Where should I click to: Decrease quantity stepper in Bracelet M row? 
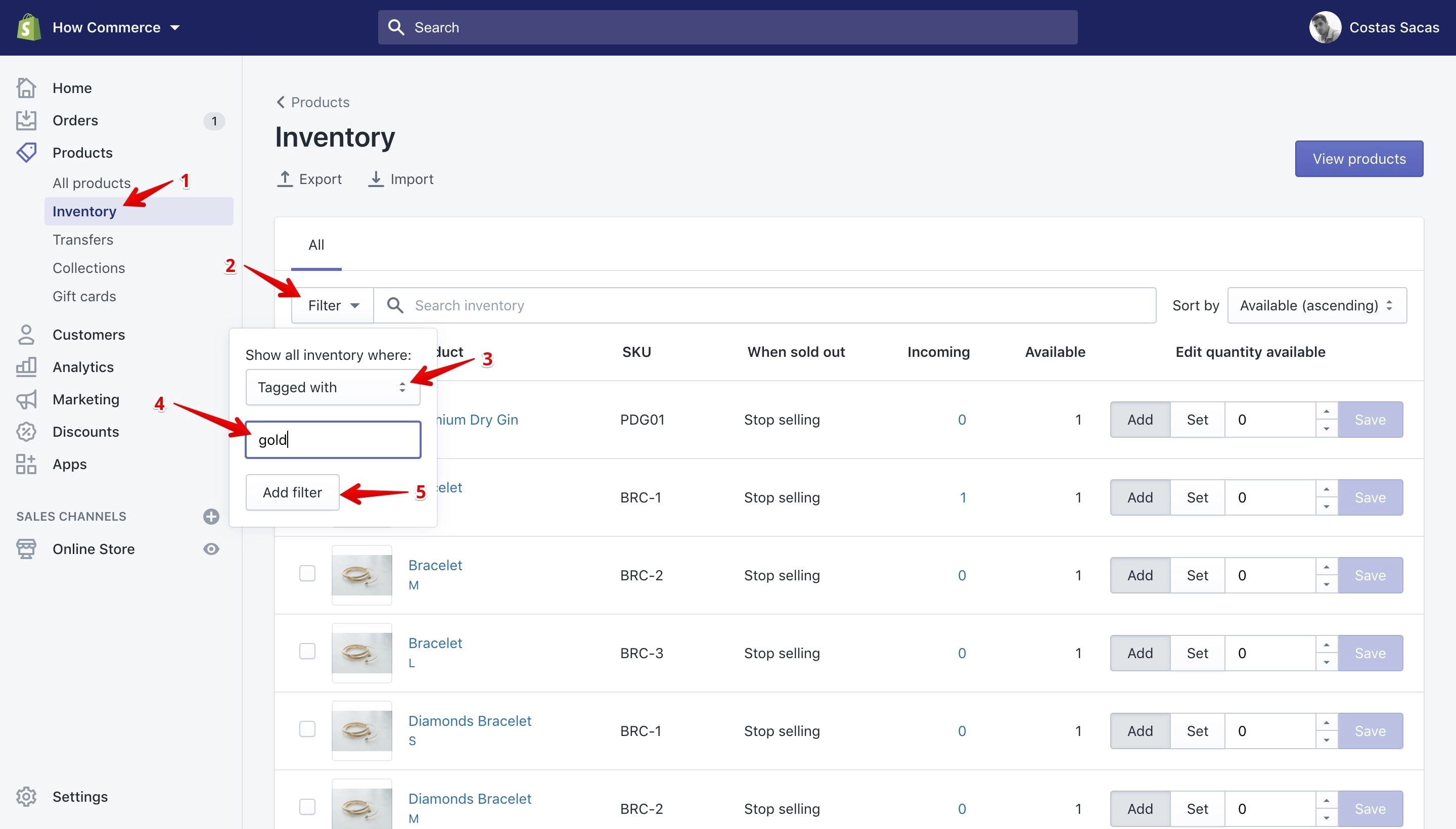[x=1326, y=584]
